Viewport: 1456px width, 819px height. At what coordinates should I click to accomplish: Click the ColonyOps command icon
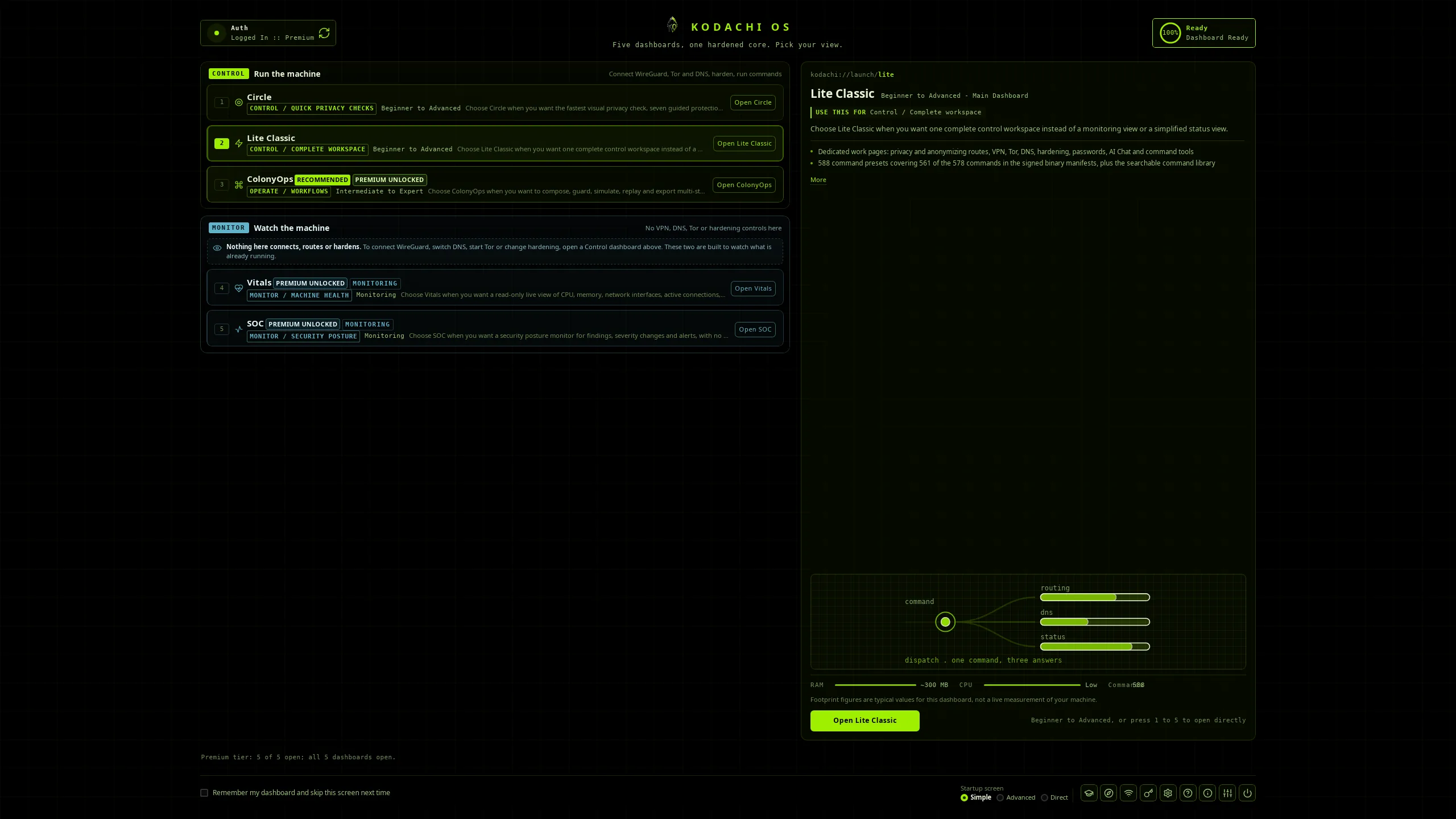239,185
